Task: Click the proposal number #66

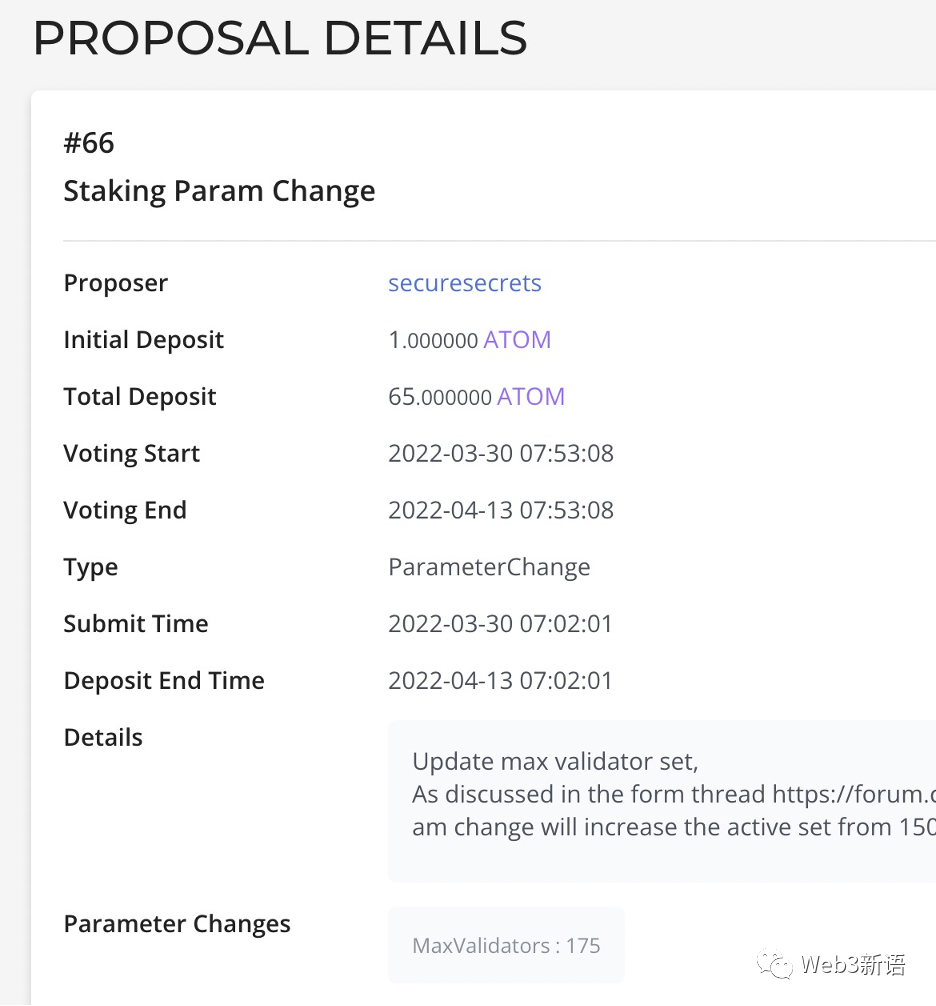Action: [x=89, y=143]
